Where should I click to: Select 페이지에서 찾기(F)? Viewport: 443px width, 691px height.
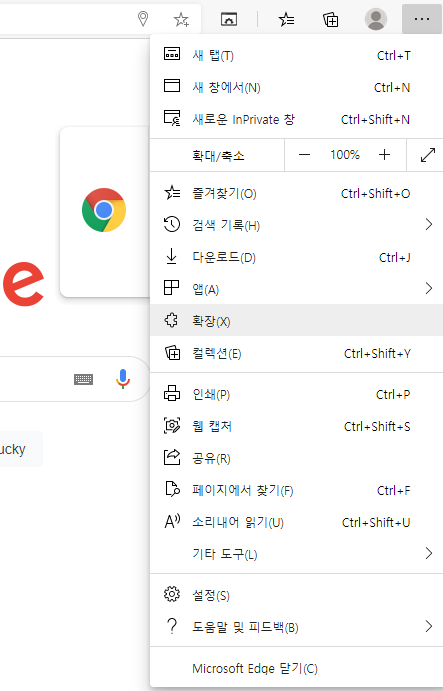click(296, 490)
